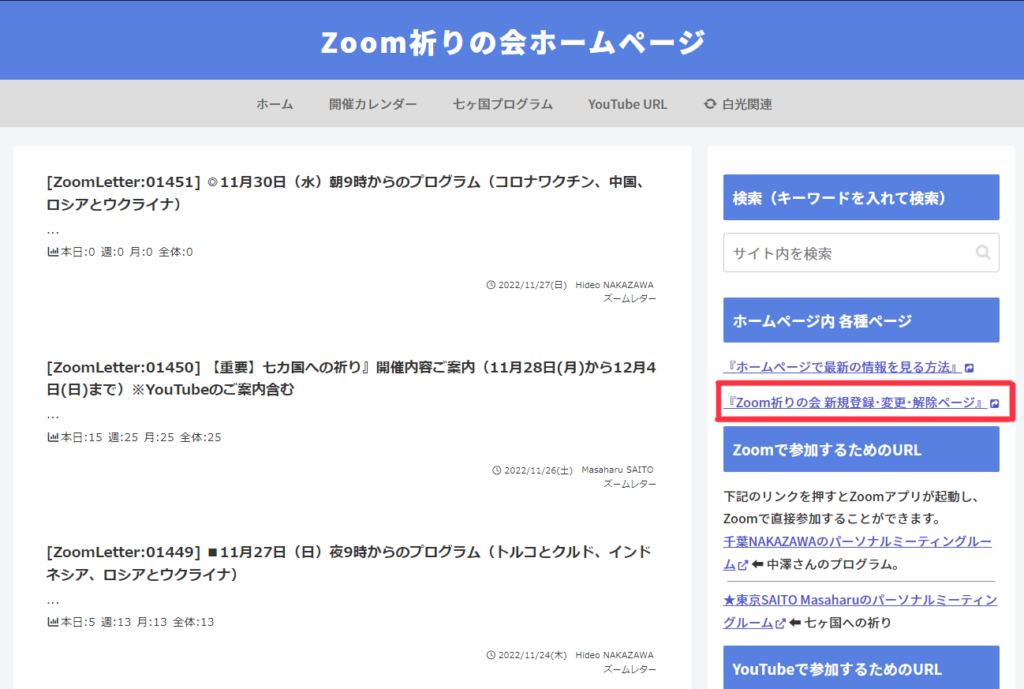Open the 開催カレンダー navigation item

click(373, 104)
